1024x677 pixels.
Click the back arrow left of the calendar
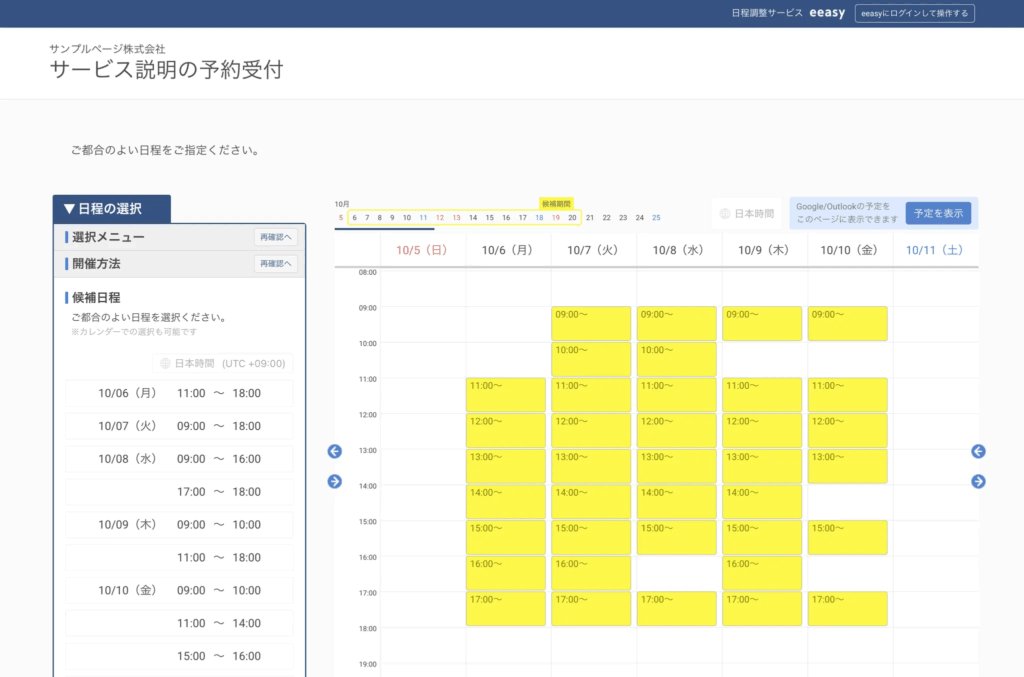[335, 451]
